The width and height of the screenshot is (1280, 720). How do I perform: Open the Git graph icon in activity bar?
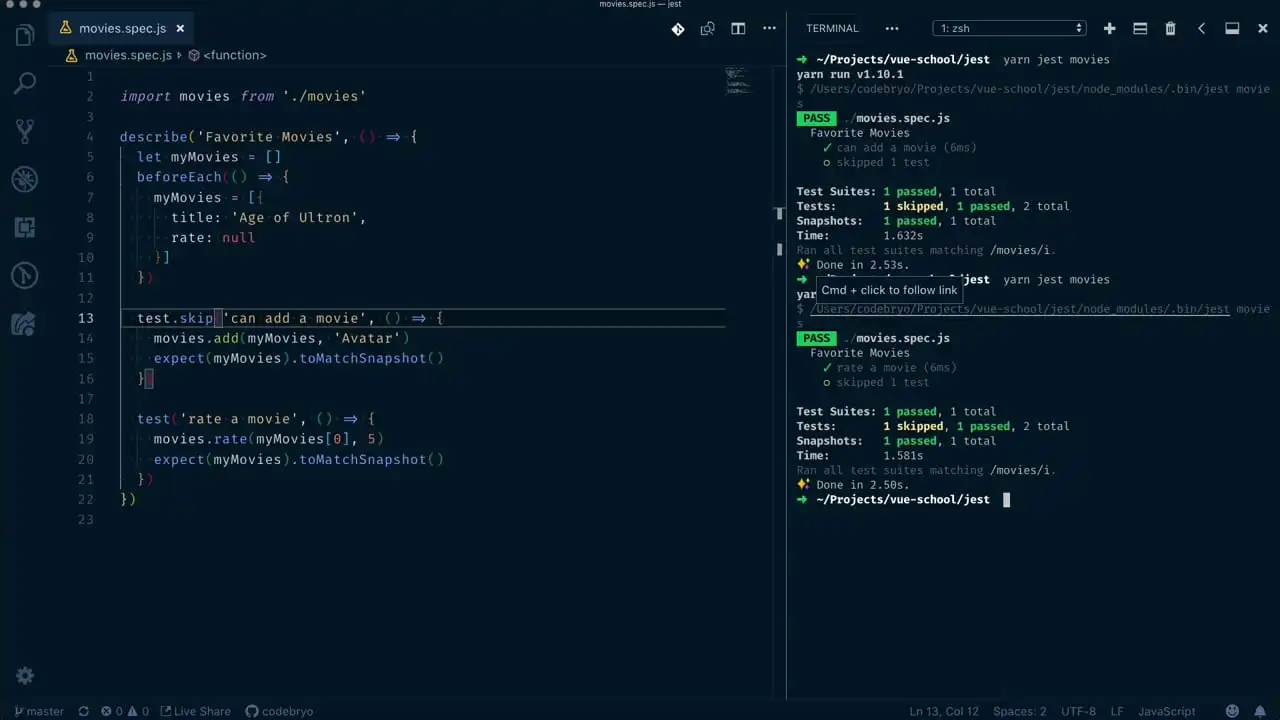point(25,275)
